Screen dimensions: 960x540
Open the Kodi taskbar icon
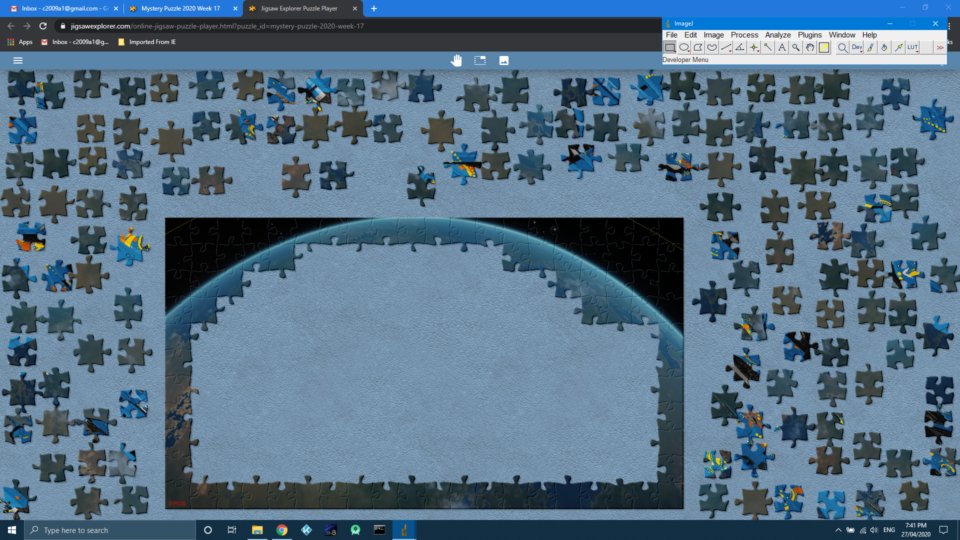pos(306,530)
